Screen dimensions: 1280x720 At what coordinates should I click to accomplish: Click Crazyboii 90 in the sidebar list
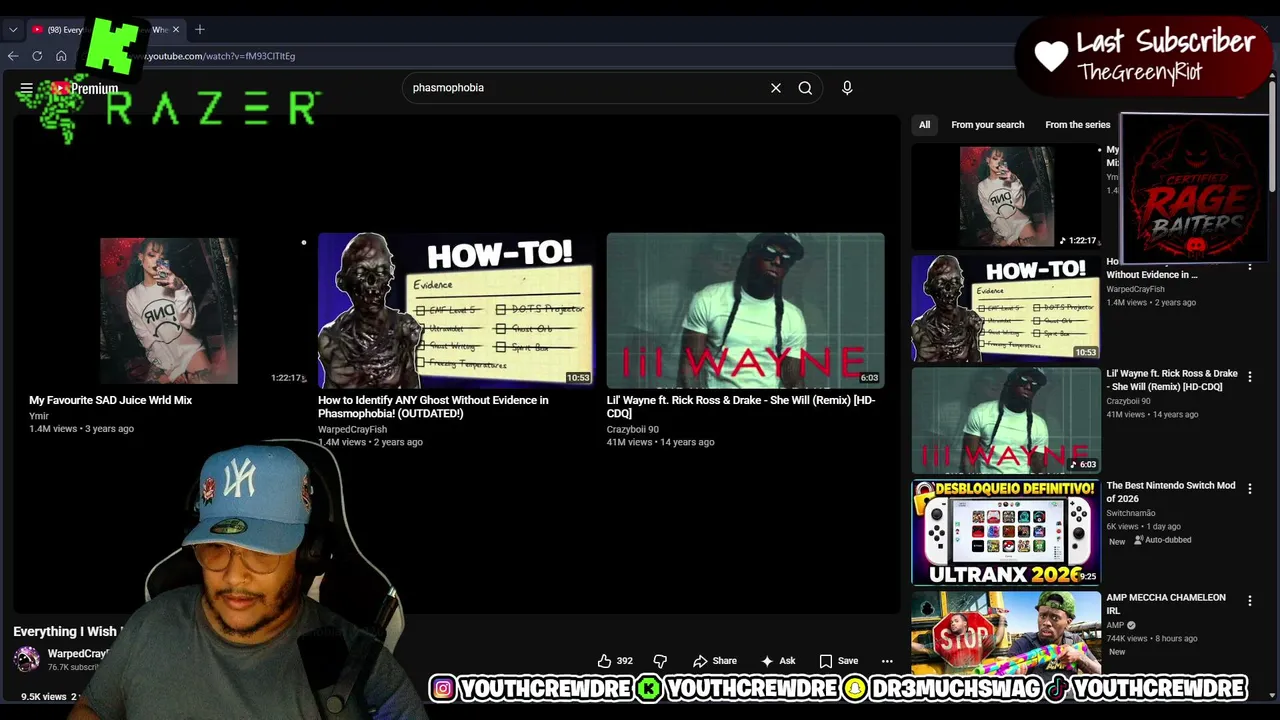click(x=1128, y=401)
